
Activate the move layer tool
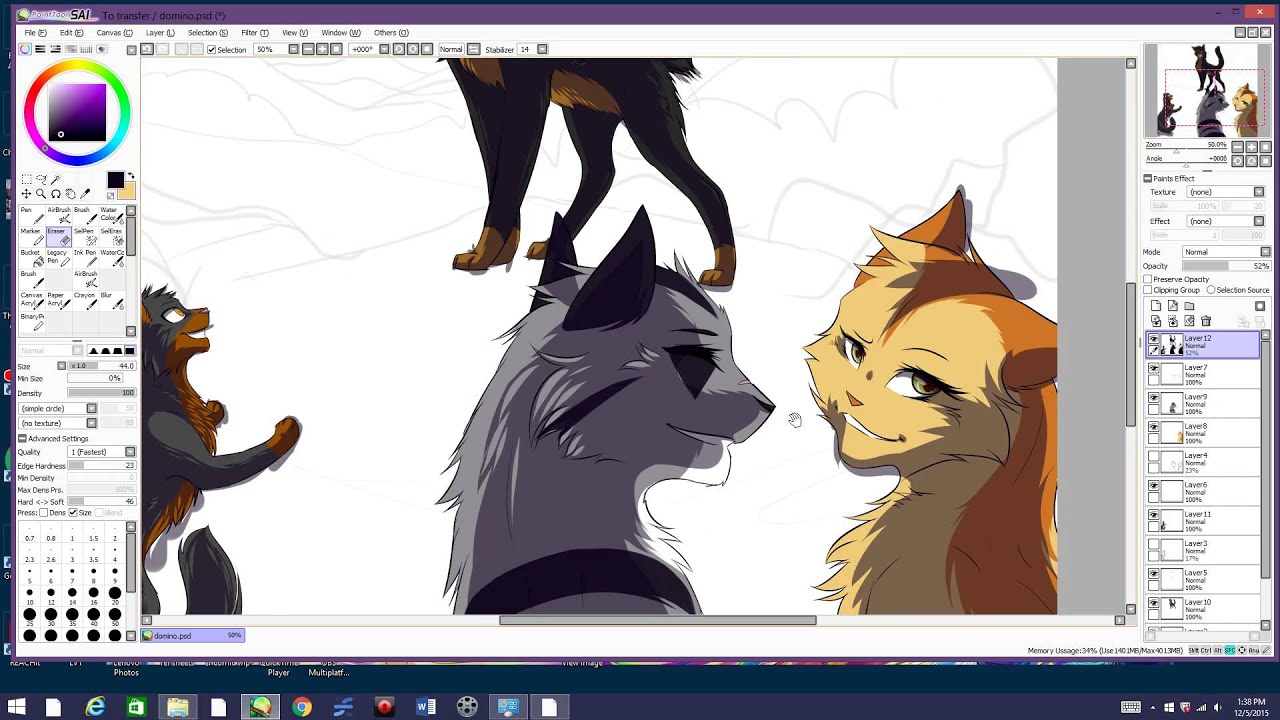pyautogui.click(x=26, y=194)
